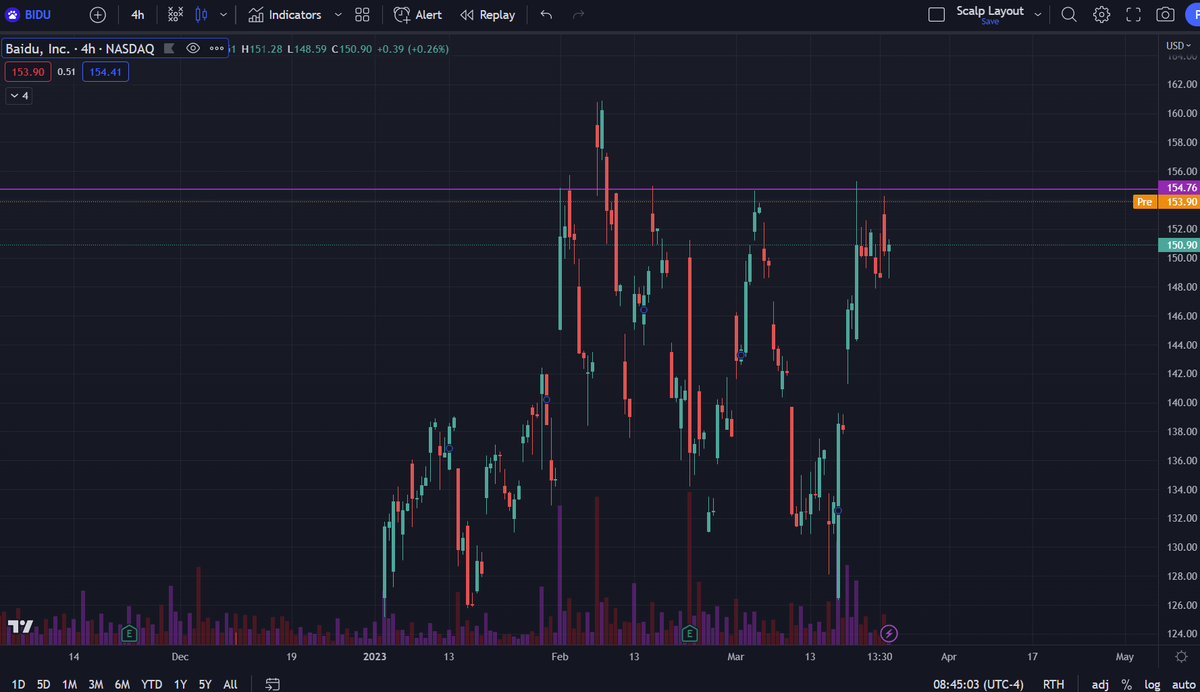Screen dimensions: 1200x692
Task: Click the orange Pre 153.90 price label
Action: [x=1165, y=202]
